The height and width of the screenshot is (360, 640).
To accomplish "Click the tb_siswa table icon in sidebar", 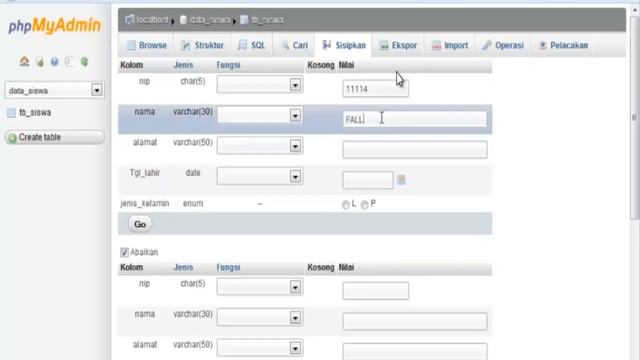I will click(11, 113).
